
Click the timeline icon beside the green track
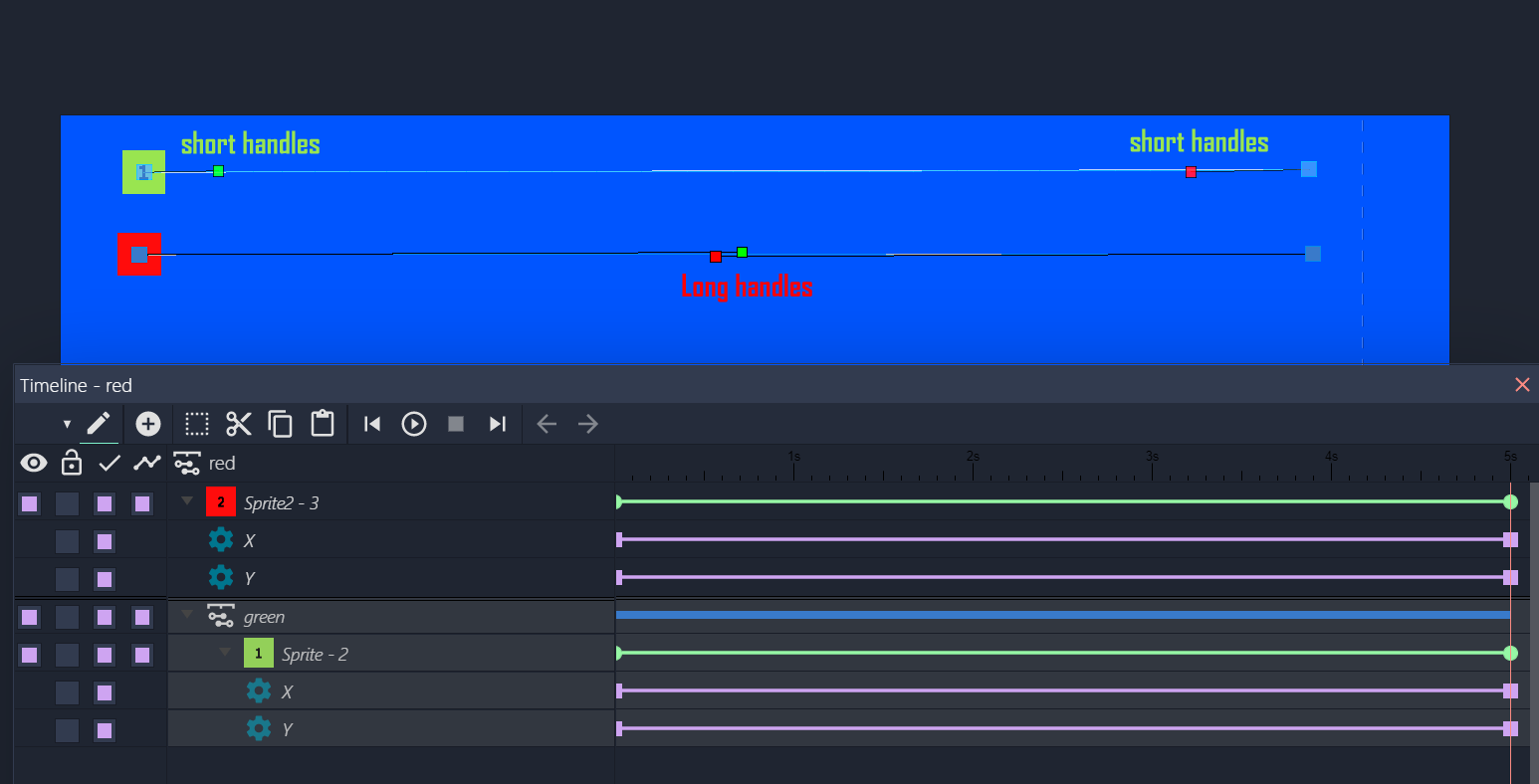click(220, 616)
